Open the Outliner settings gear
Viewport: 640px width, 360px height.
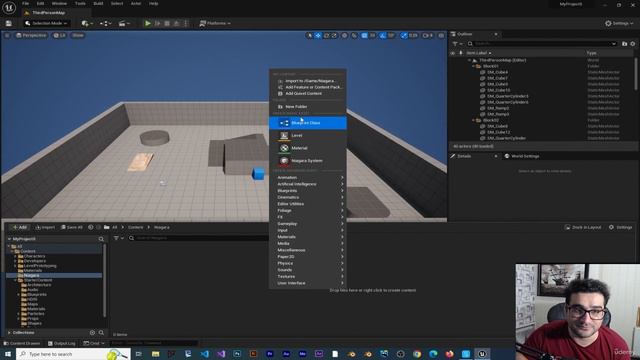(x=633, y=44)
